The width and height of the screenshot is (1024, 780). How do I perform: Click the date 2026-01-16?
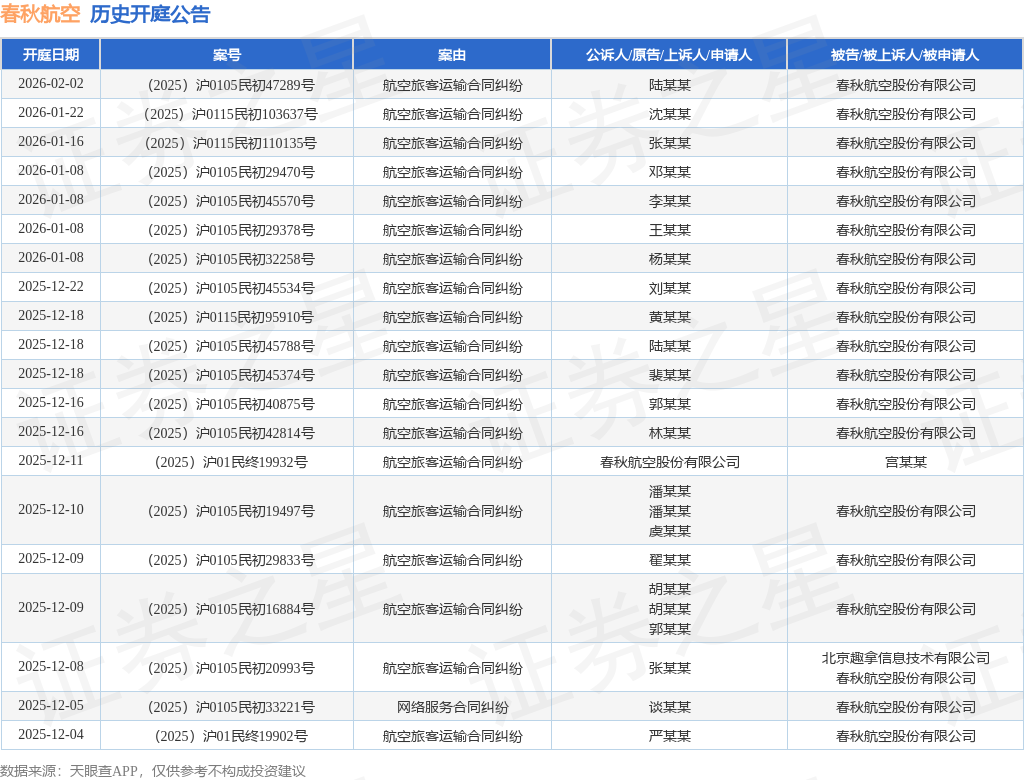pos(51,142)
